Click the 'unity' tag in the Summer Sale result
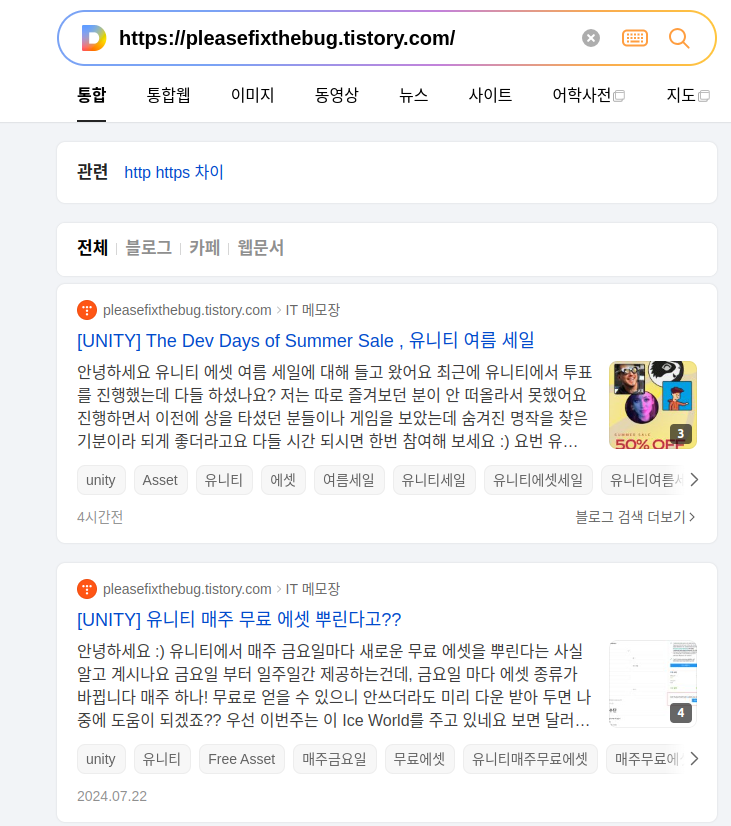Image resolution: width=731 pixels, height=826 pixels. point(101,480)
